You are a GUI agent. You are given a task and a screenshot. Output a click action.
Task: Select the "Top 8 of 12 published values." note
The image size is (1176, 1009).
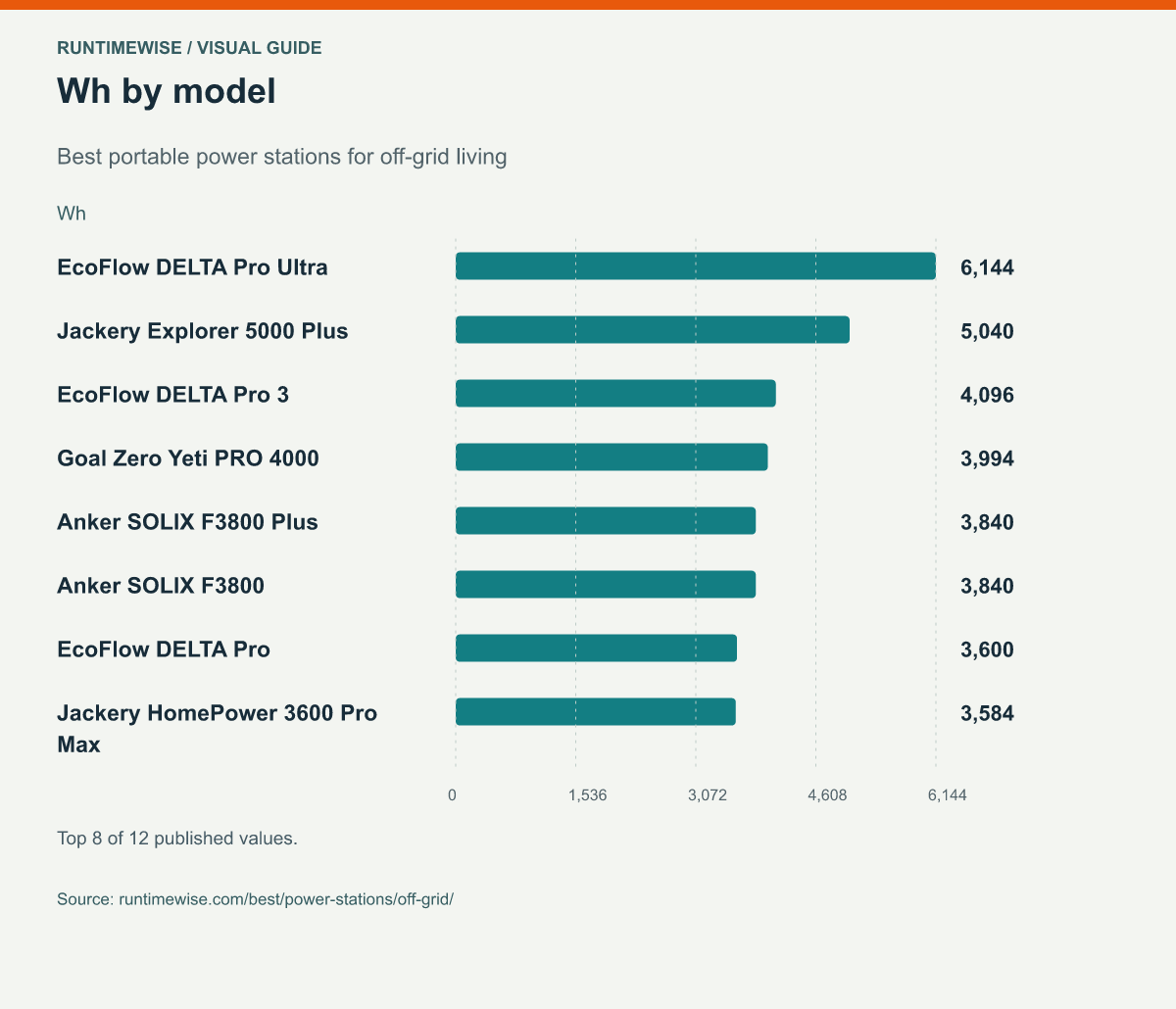point(177,839)
